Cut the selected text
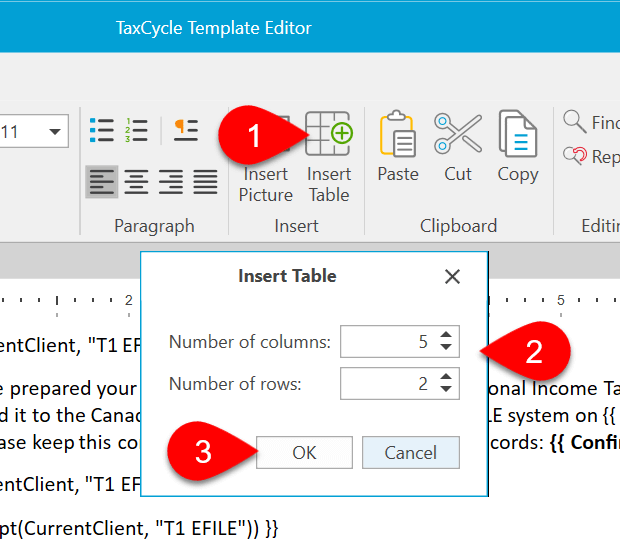 click(458, 147)
